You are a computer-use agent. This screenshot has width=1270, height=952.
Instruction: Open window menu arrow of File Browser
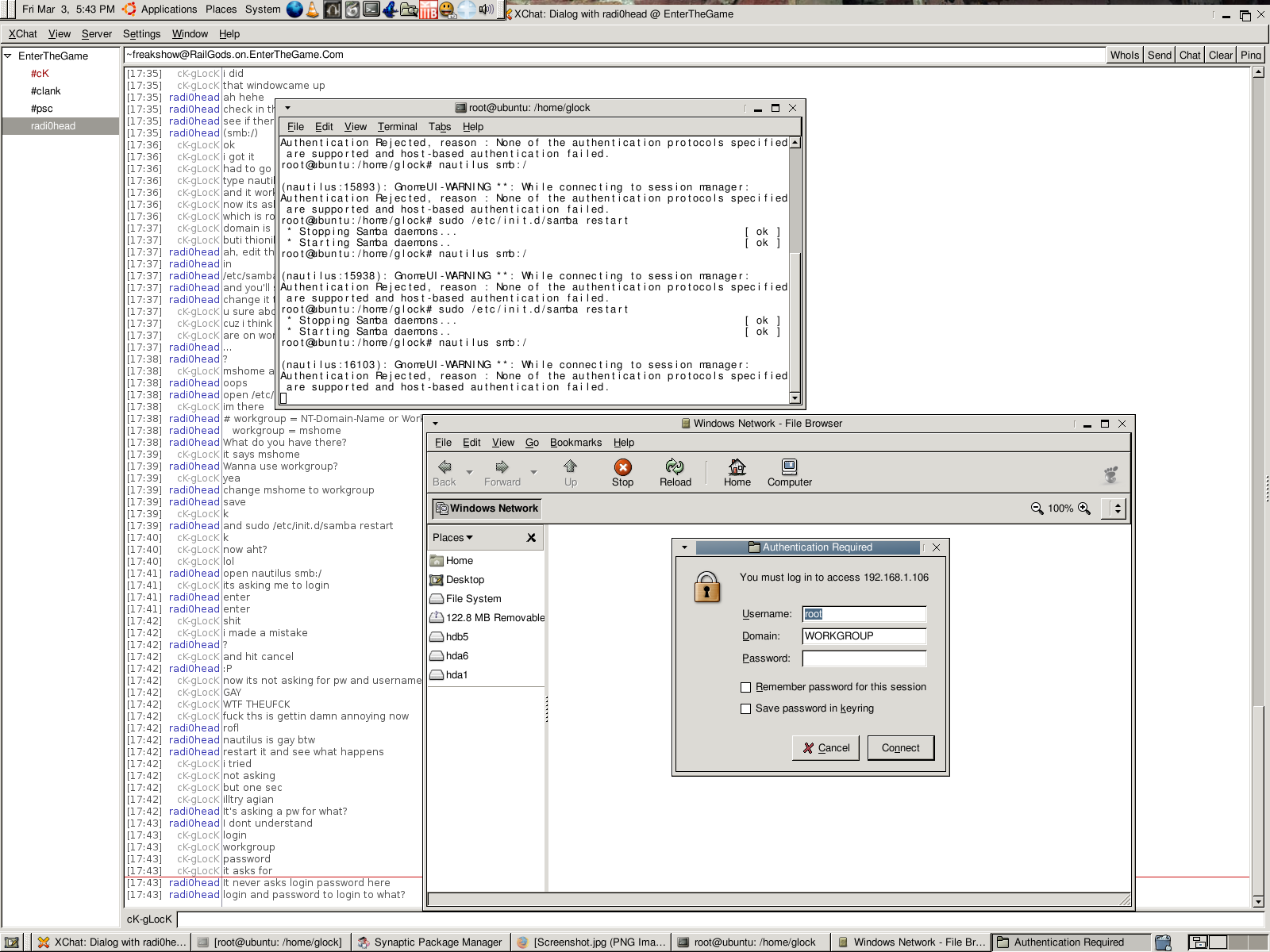tap(435, 424)
